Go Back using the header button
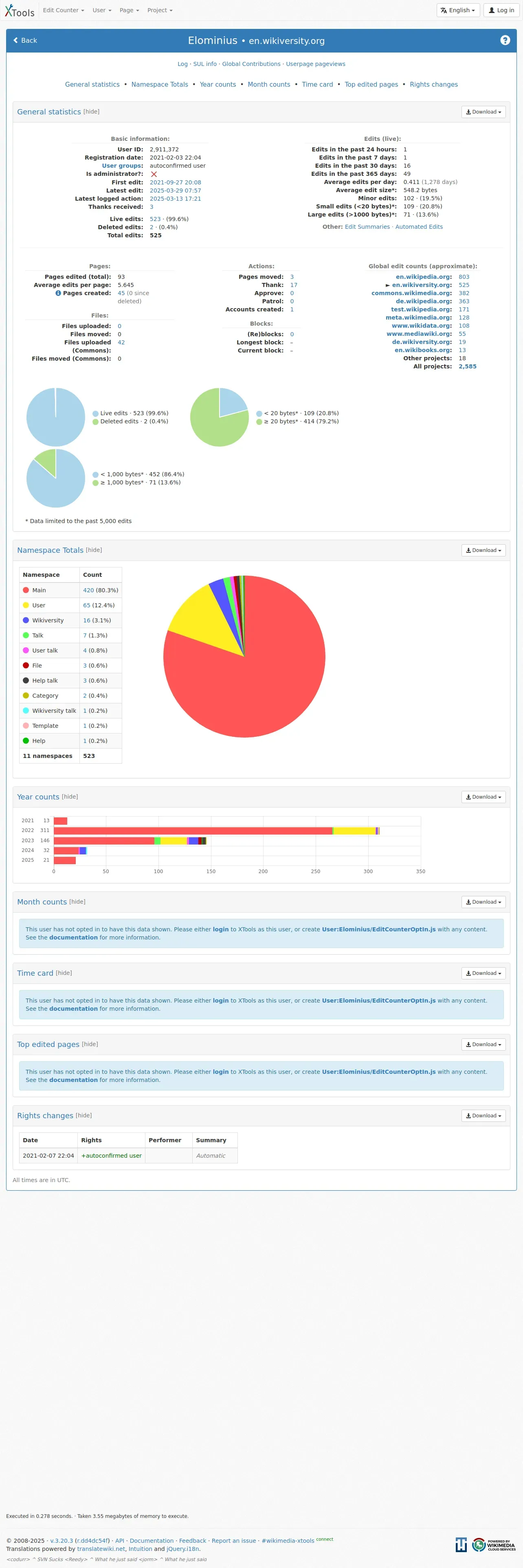This screenshot has width=523, height=1568. pos(25,41)
